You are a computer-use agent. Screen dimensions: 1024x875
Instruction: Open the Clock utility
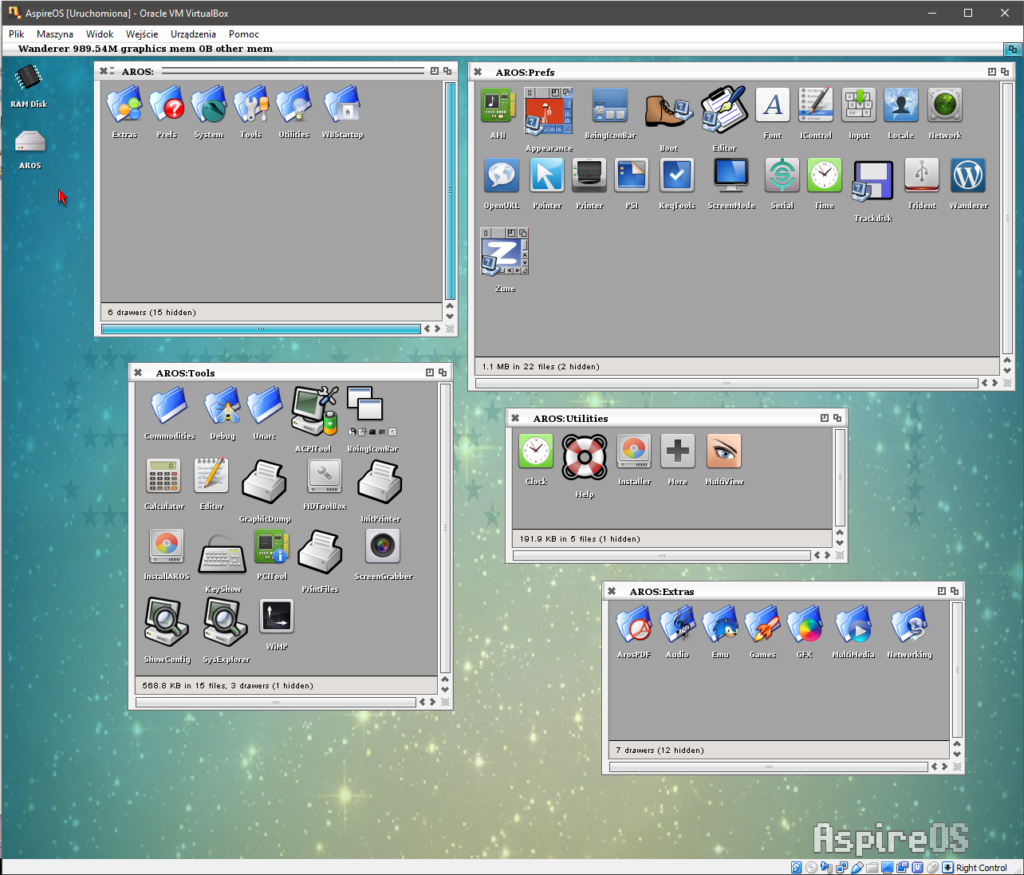pos(535,453)
